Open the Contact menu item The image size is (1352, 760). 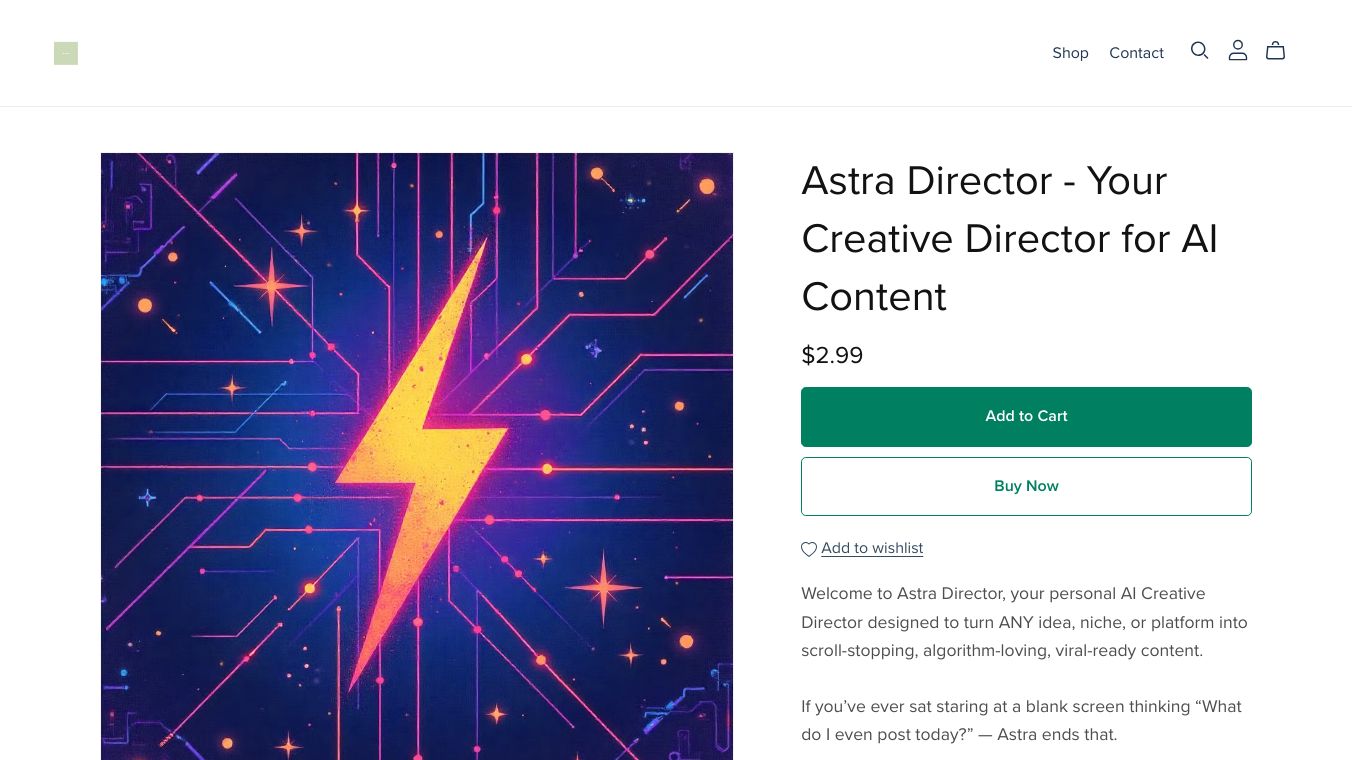pyautogui.click(x=1136, y=53)
